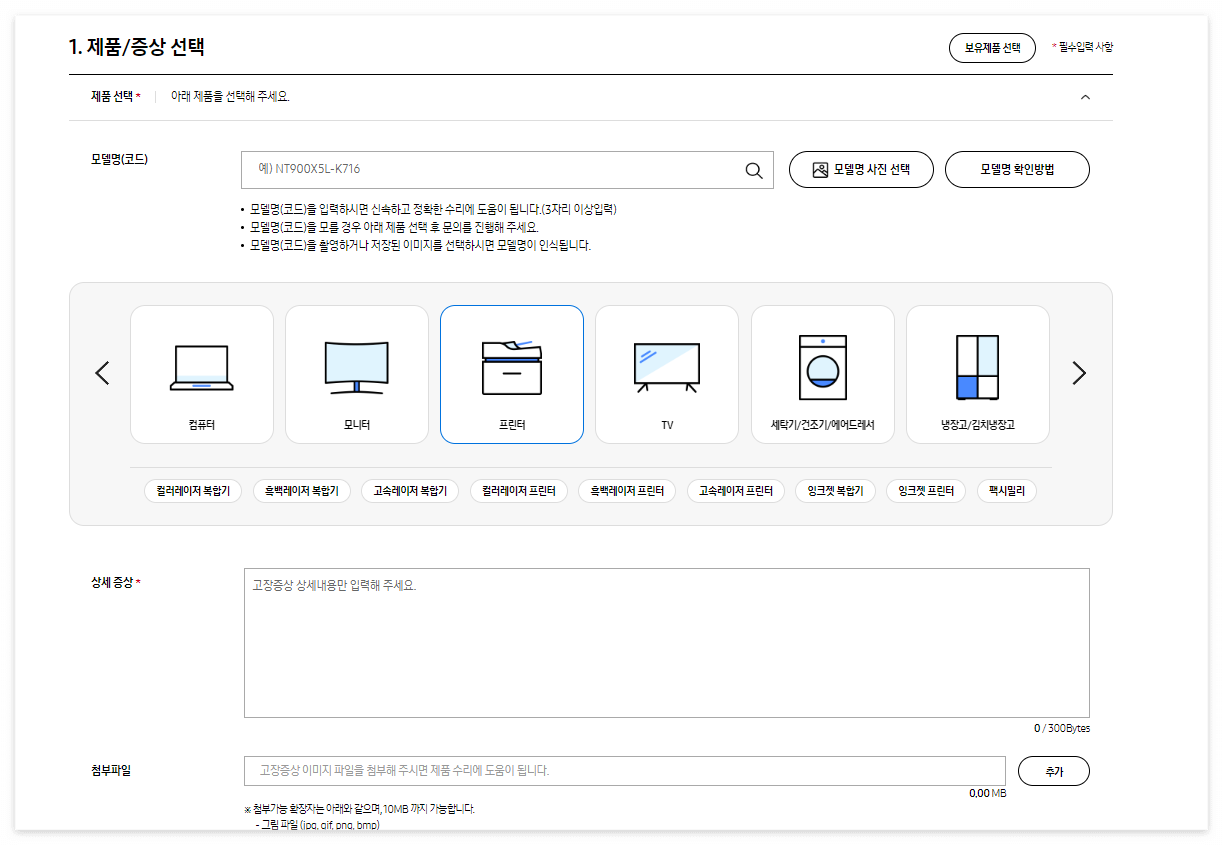Select the 컴퓨터 product category icon
Screen dimensions: 1223x845
point(201,373)
